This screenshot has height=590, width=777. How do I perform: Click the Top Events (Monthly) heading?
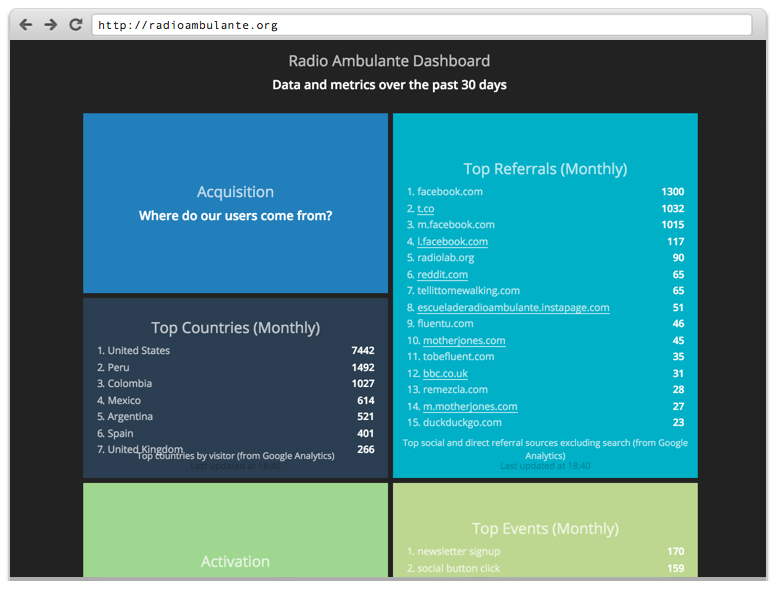click(x=545, y=529)
